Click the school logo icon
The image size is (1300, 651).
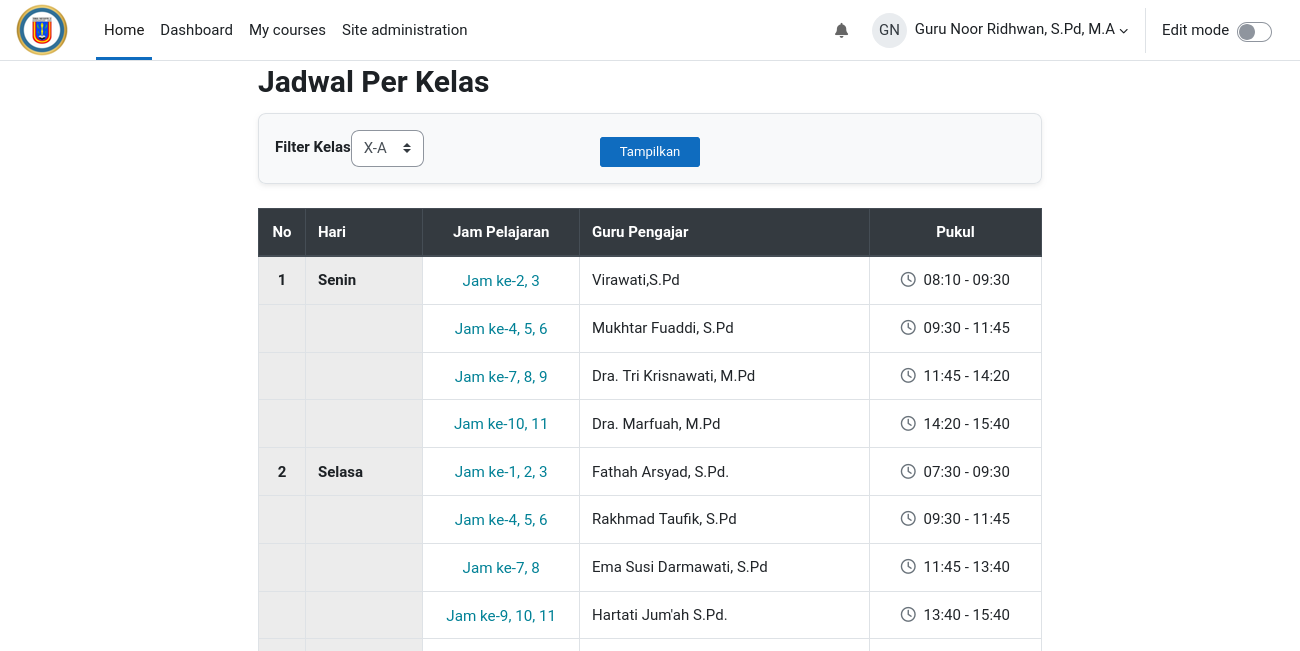[42, 30]
